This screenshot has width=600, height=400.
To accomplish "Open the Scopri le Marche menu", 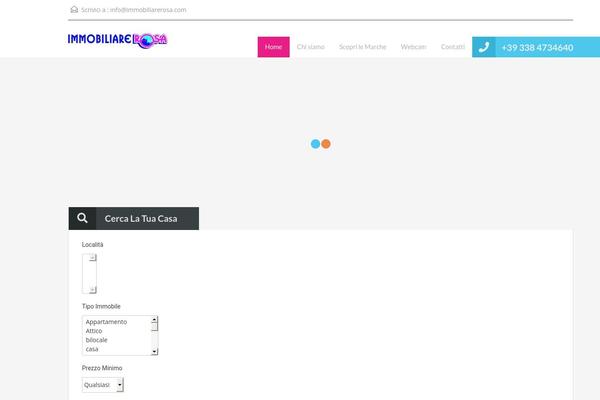I will tap(362, 47).
